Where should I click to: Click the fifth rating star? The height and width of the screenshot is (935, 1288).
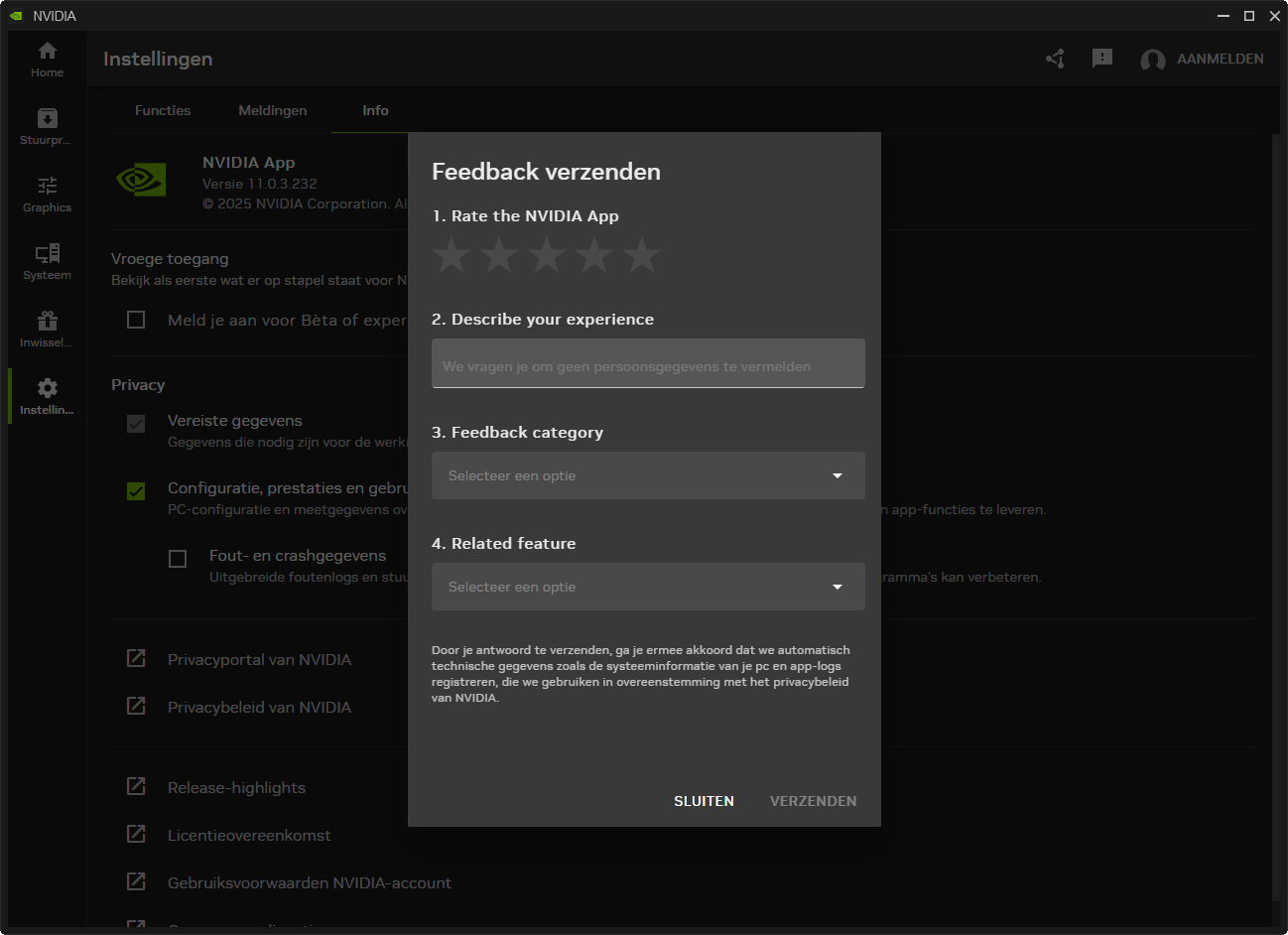(642, 255)
